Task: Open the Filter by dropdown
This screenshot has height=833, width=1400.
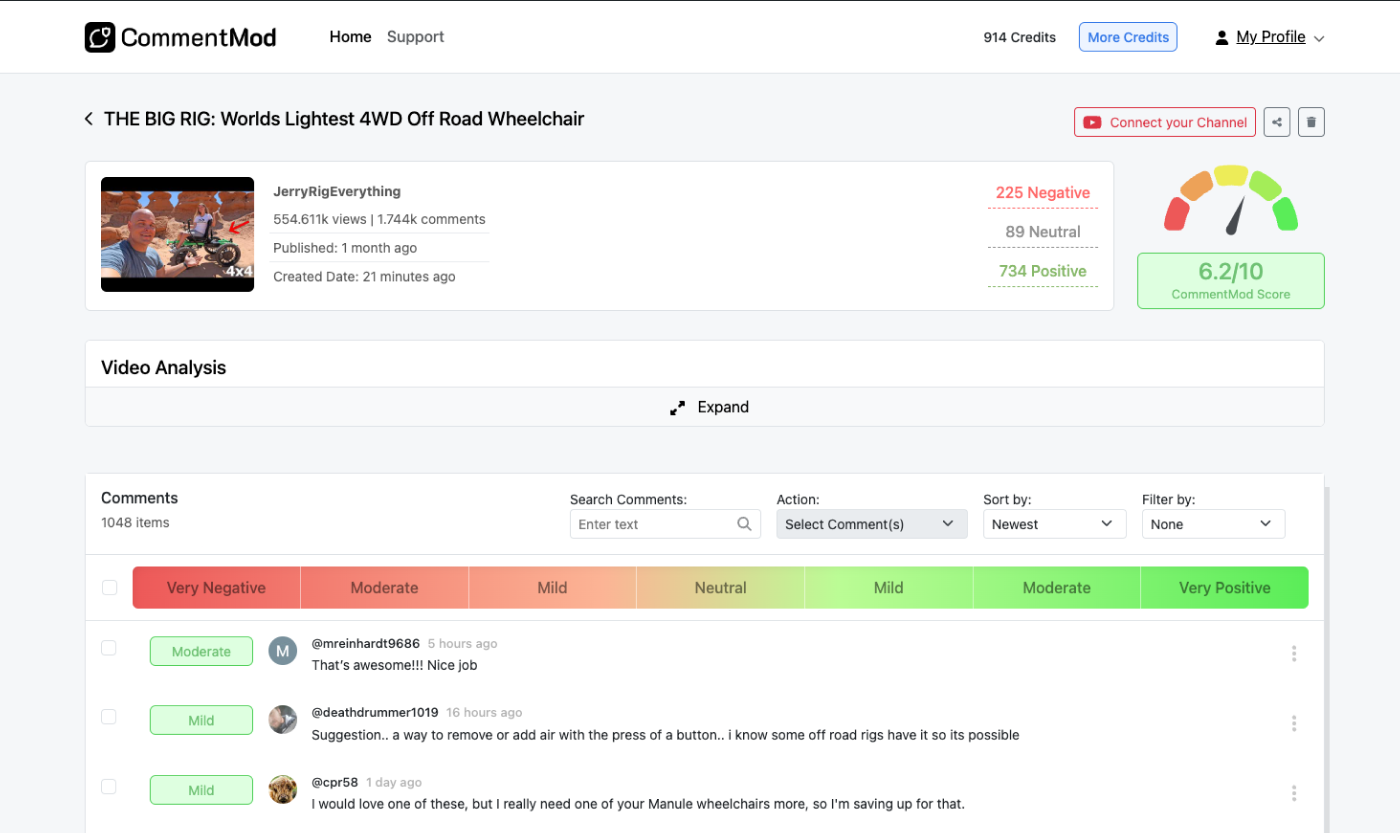Action: pyautogui.click(x=1213, y=524)
